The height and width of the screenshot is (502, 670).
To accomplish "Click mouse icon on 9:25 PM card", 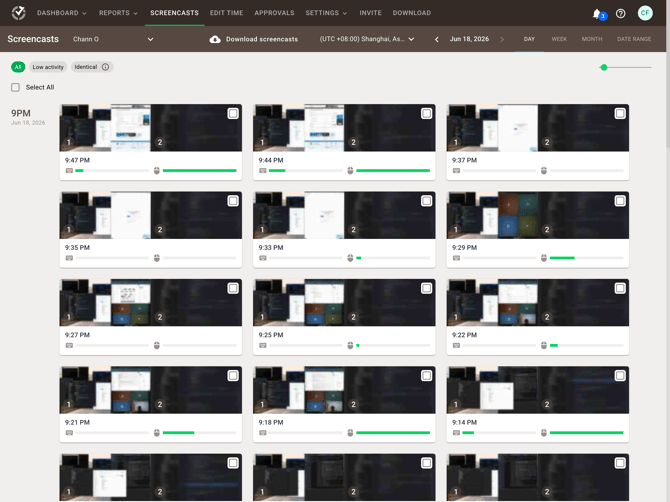I will tap(350, 345).
